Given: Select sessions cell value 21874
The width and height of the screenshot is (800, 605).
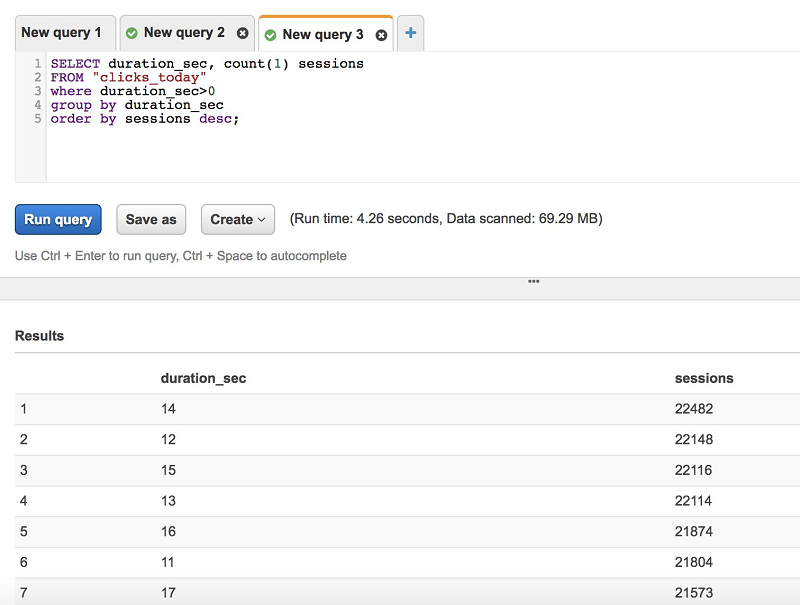Looking at the screenshot, I should pos(694,532).
